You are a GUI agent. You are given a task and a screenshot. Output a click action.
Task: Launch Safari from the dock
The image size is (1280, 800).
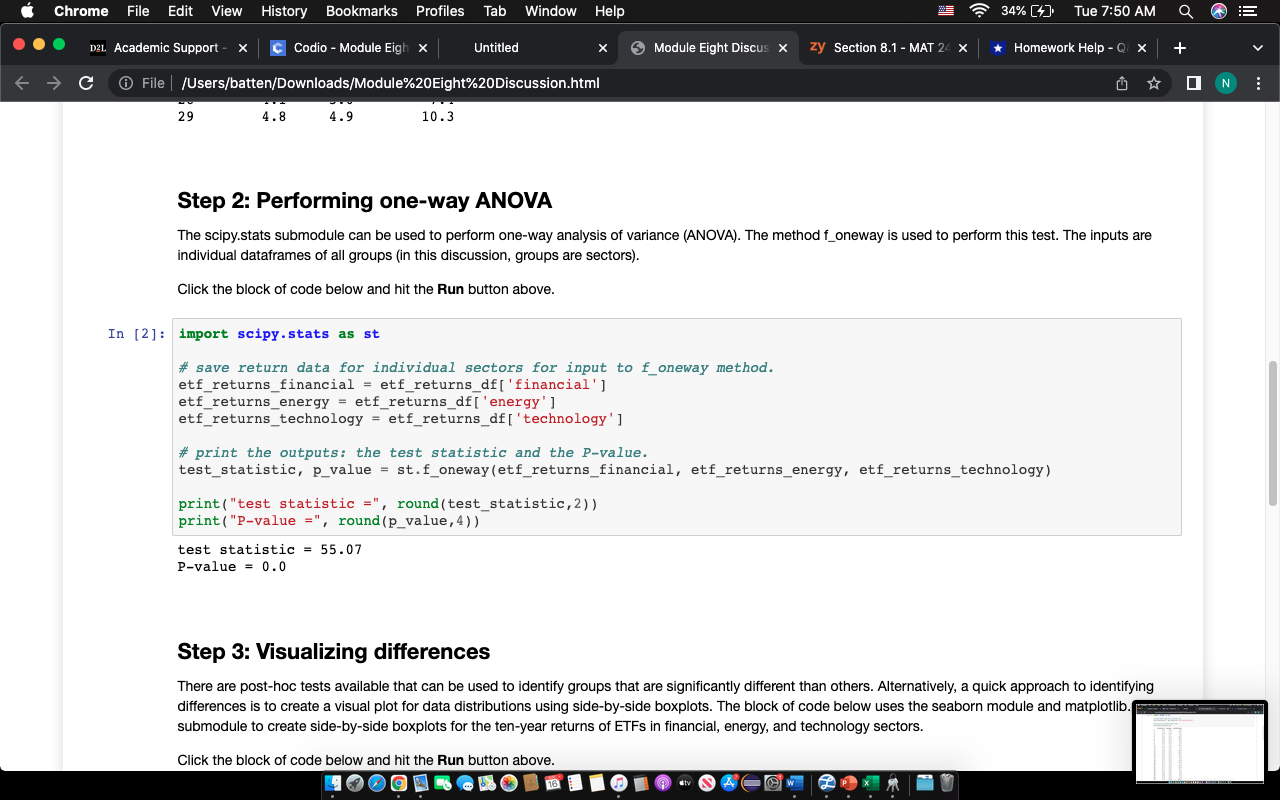[376, 783]
